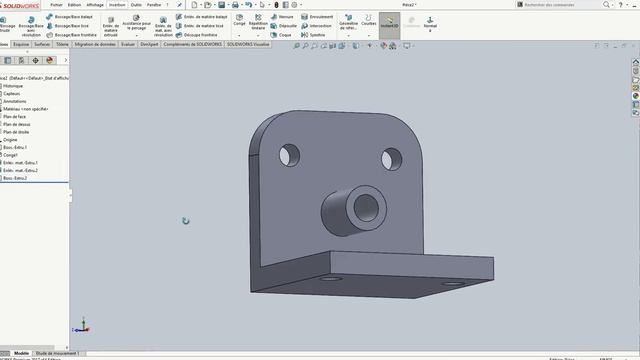Image resolution: width=640 pixels, height=360 pixels.
Task: Select Matériau <non spécifié> tree item
Action: pyautogui.click(x=26, y=109)
